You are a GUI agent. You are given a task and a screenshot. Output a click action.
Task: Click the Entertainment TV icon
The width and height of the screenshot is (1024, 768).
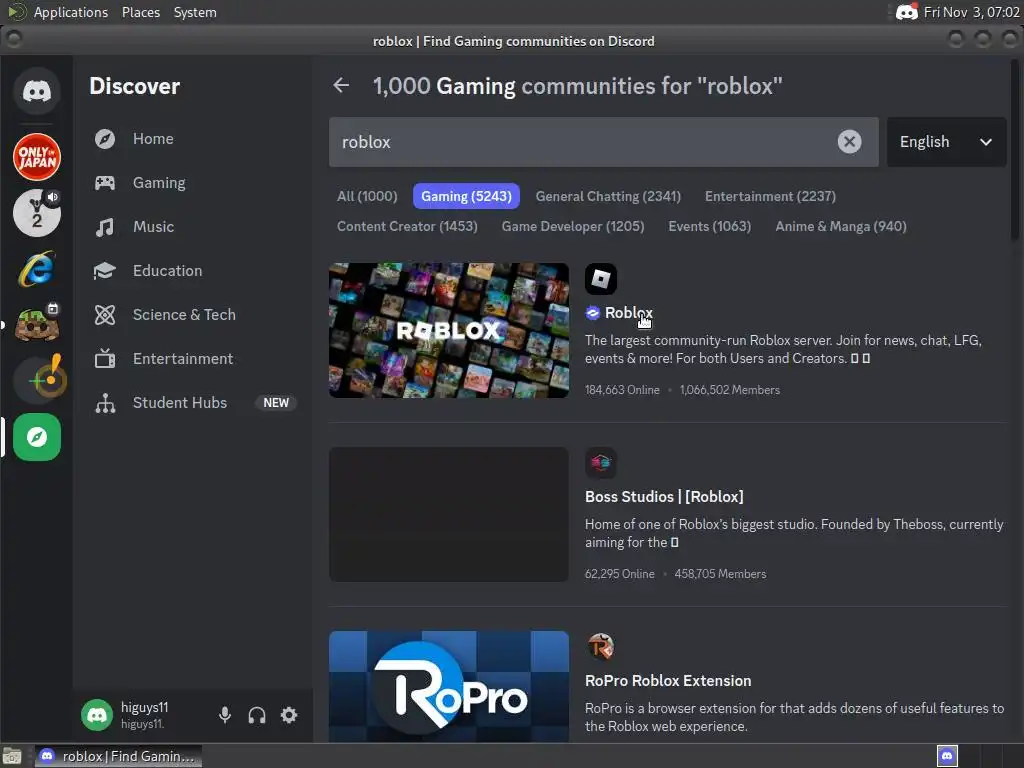pos(104,359)
